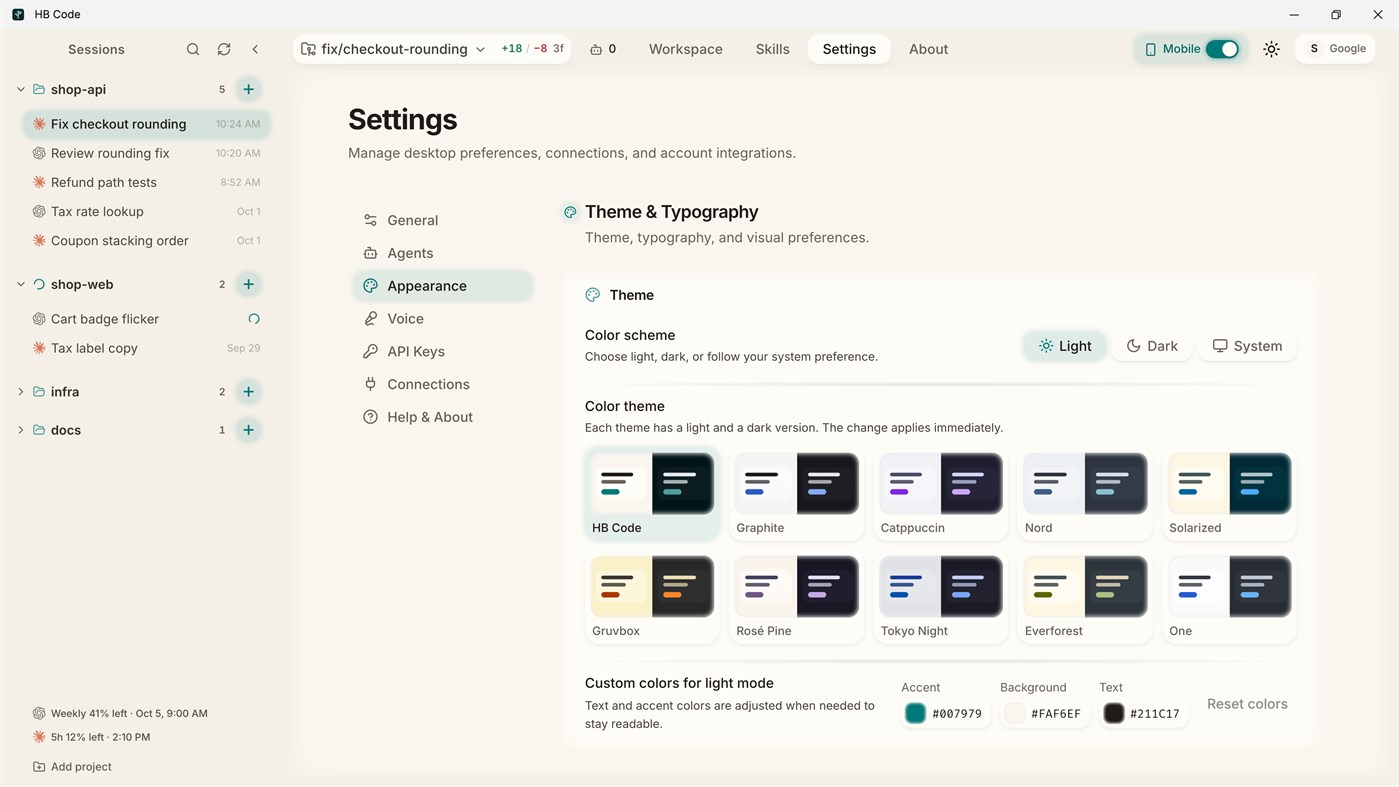Viewport: 1399px width, 787px height.
Task: Collapse the shop-api project group
Action: pos(21,89)
